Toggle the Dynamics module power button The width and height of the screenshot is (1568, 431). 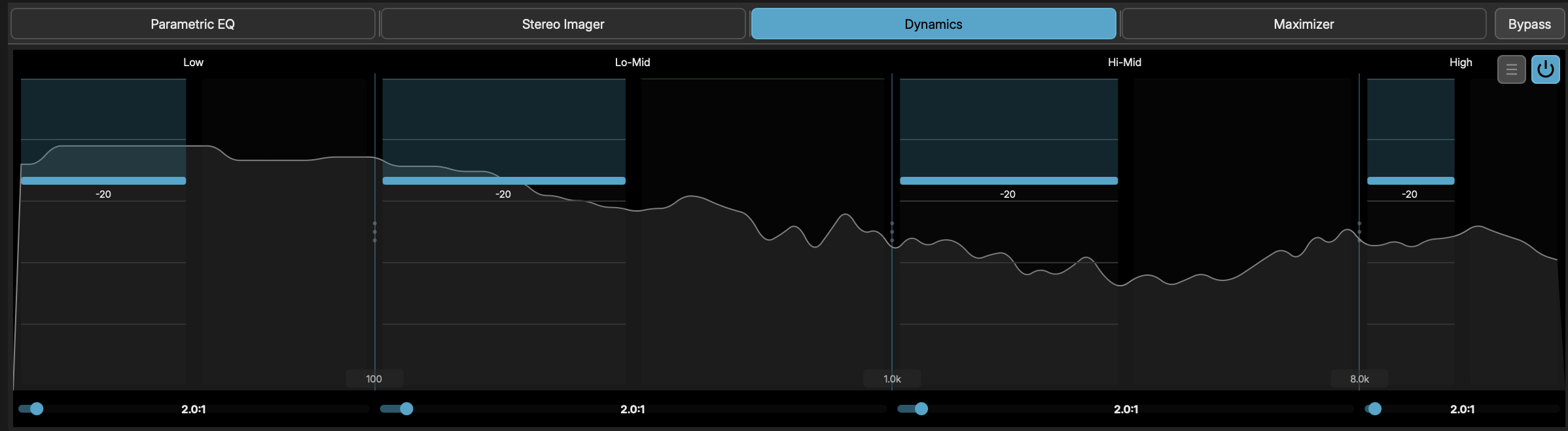pos(1545,69)
